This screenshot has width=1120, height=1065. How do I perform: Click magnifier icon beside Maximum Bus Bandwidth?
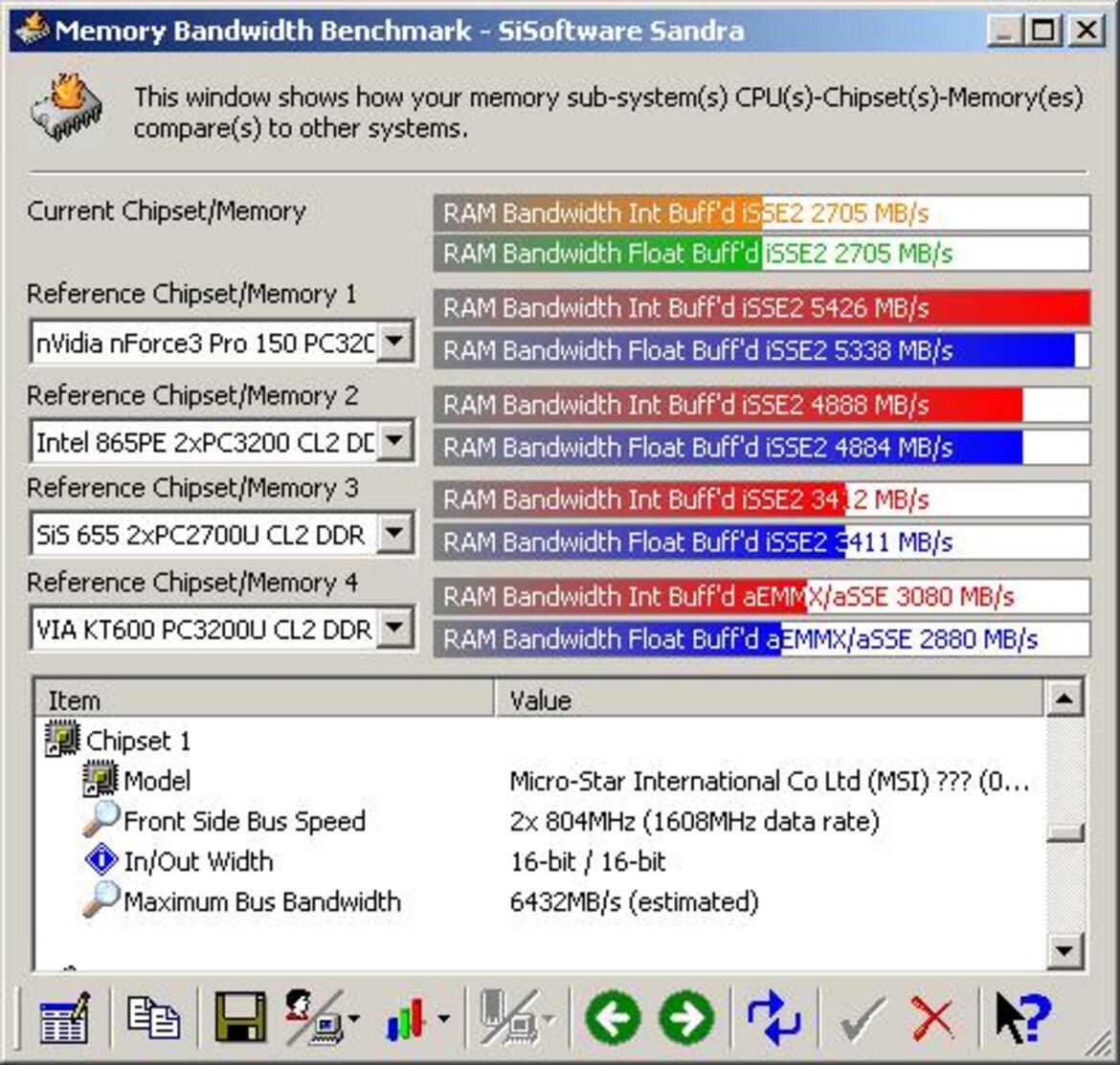coord(101,899)
